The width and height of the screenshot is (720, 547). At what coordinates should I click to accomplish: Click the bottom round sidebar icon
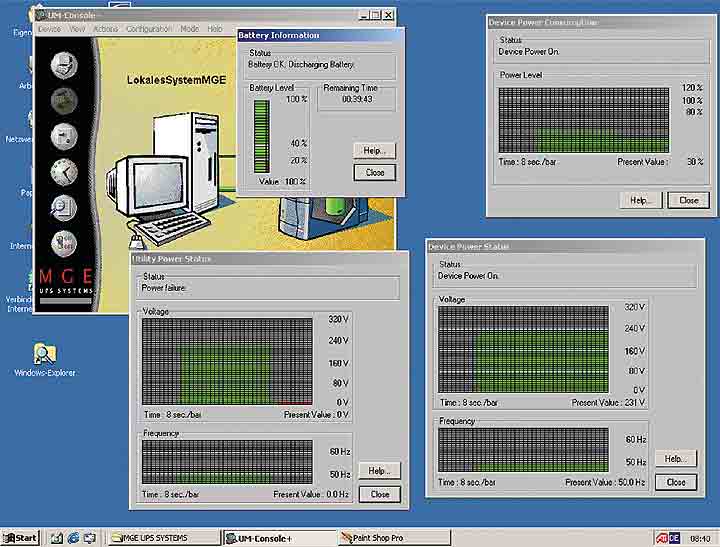(x=63, y=241)
